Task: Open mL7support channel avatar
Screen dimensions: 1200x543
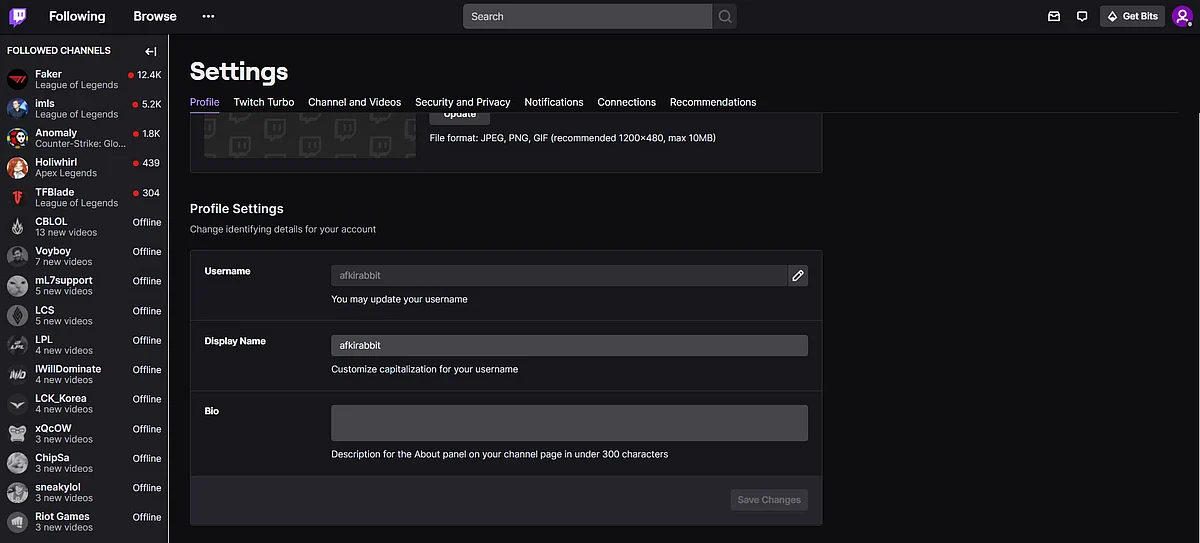Action: point(18,285)
